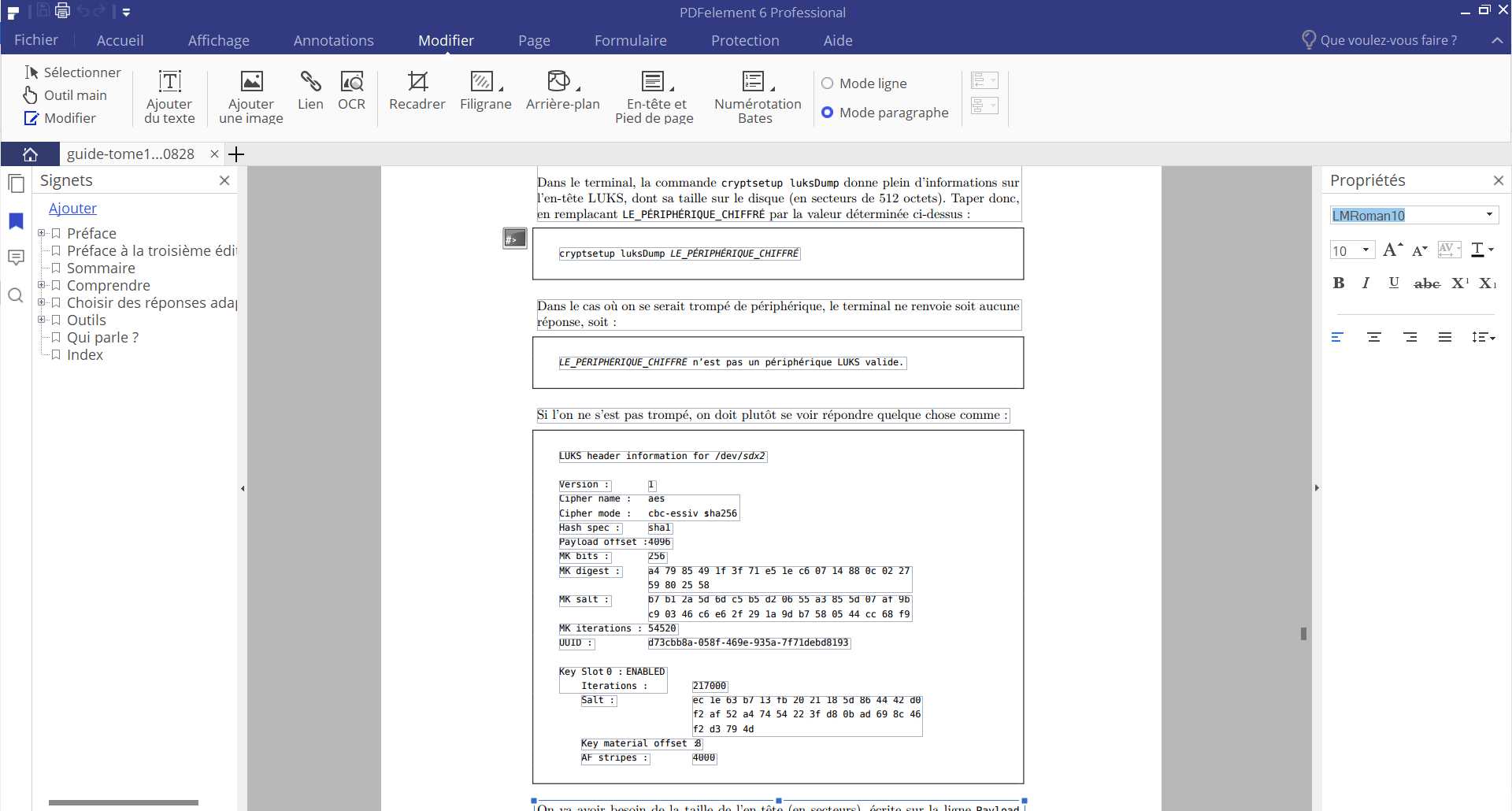
Task: Choose the Modifier edit tool
Action: [60, 118]
